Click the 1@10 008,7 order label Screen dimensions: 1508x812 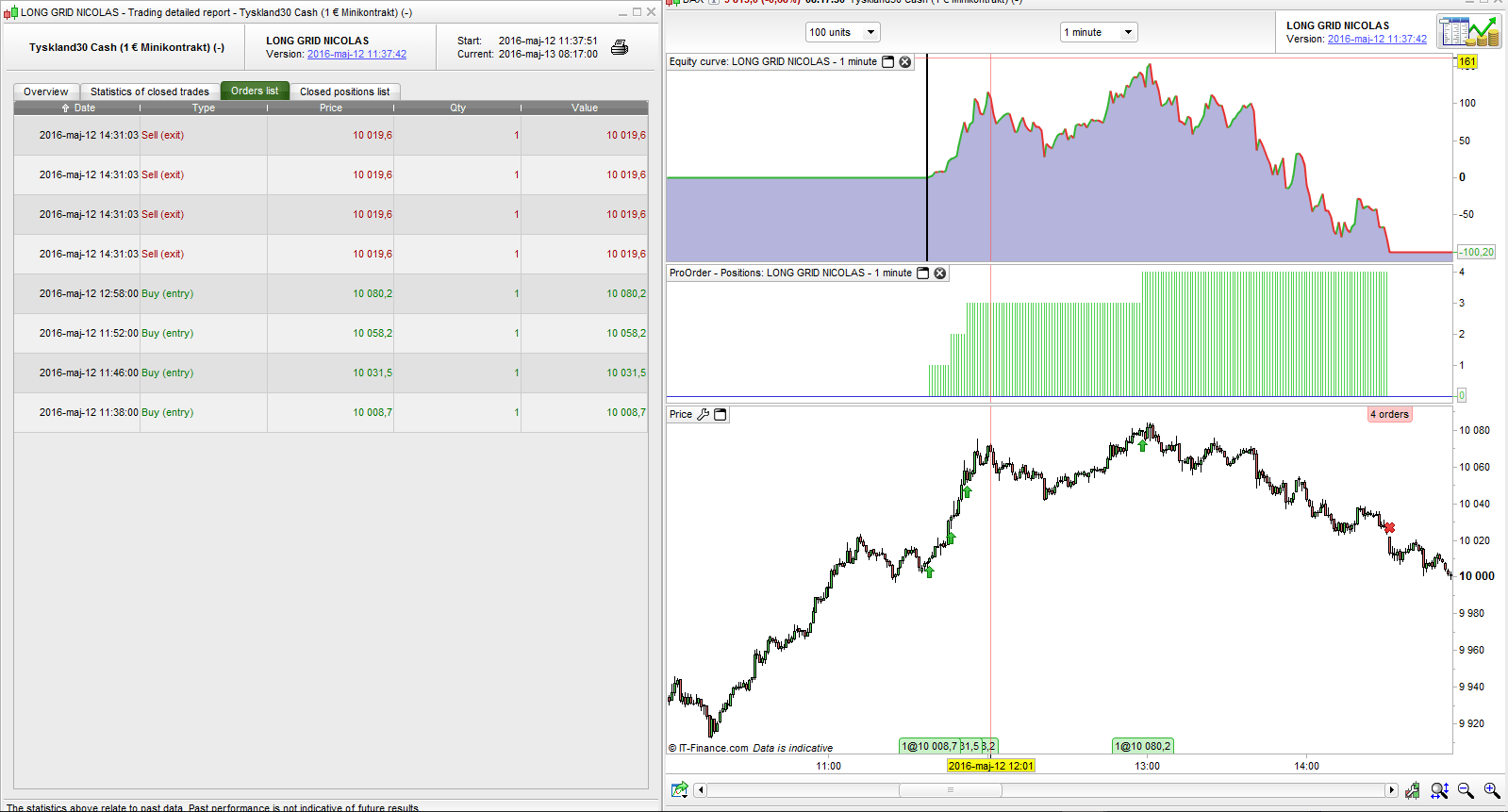coord(929,746)
